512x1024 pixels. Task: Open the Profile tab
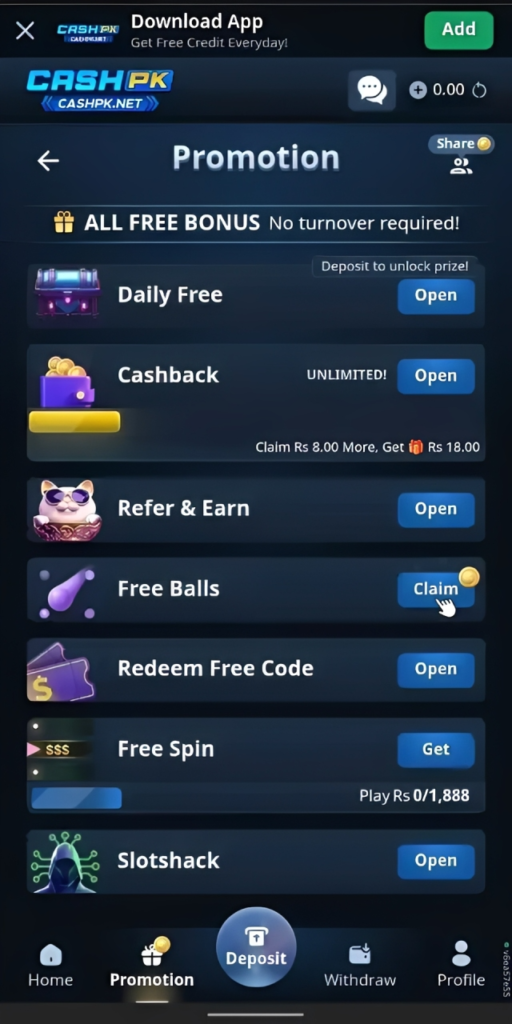coord(461,965)
